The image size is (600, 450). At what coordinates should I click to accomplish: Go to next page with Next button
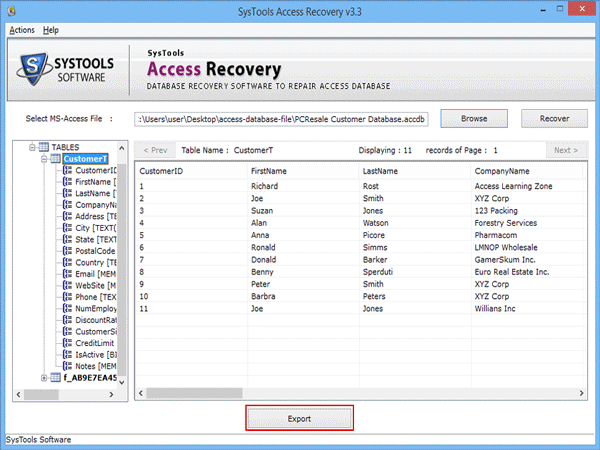click(x=566, y=150)
